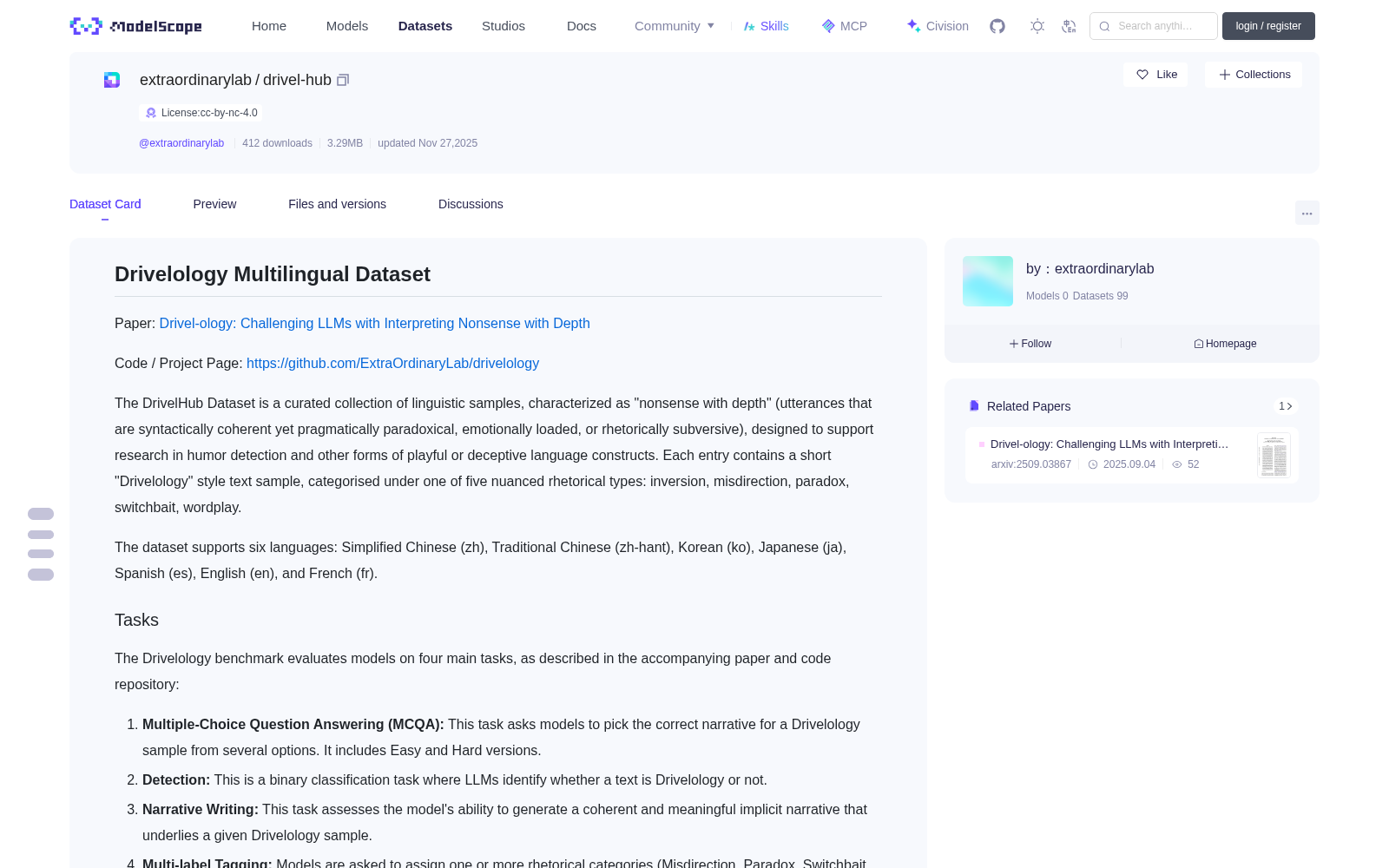Click the search magnifier icon
Screen dimensions: 1389x868
pos(1104,26)
